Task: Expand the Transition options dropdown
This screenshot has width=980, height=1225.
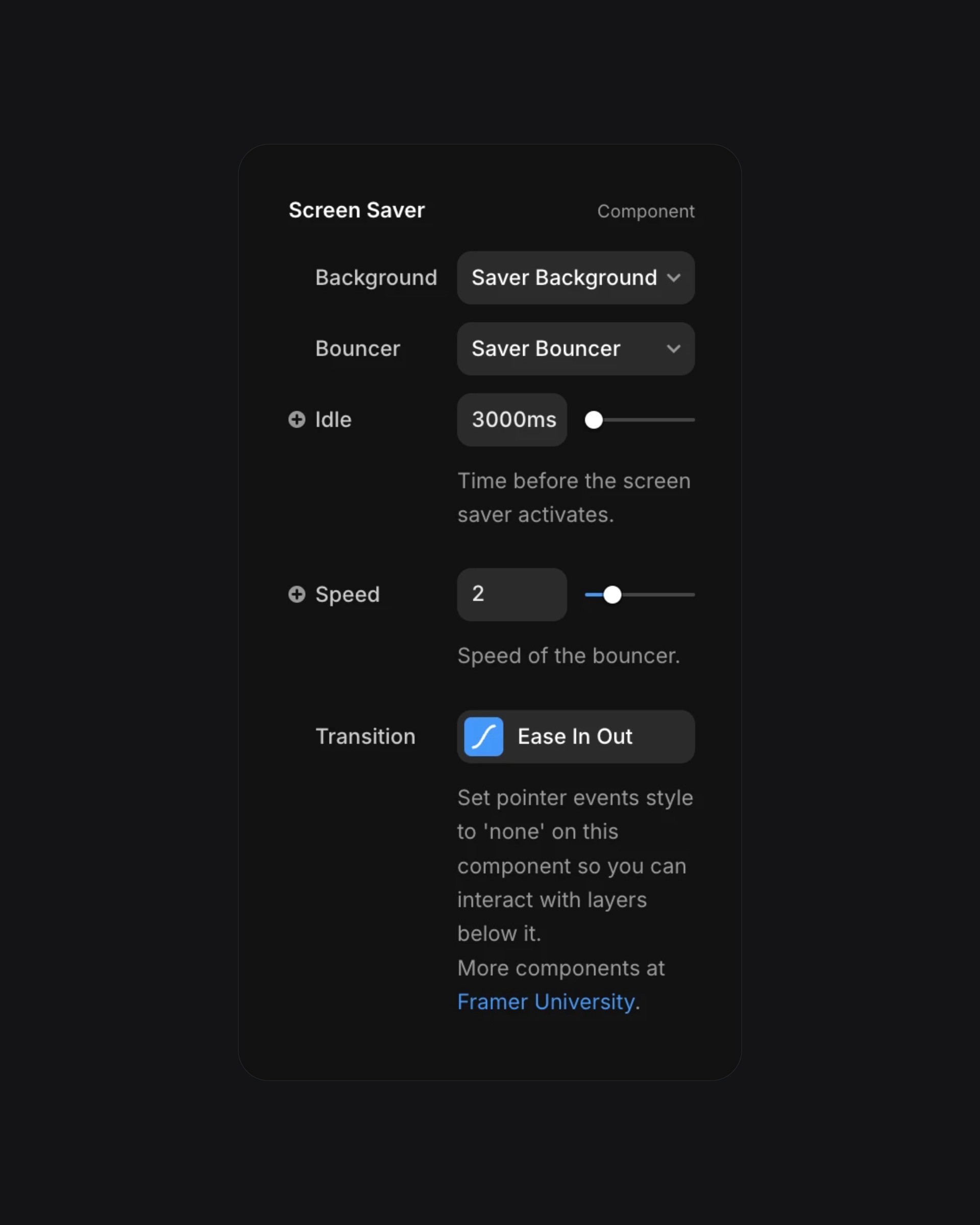Action: point(577,736)
